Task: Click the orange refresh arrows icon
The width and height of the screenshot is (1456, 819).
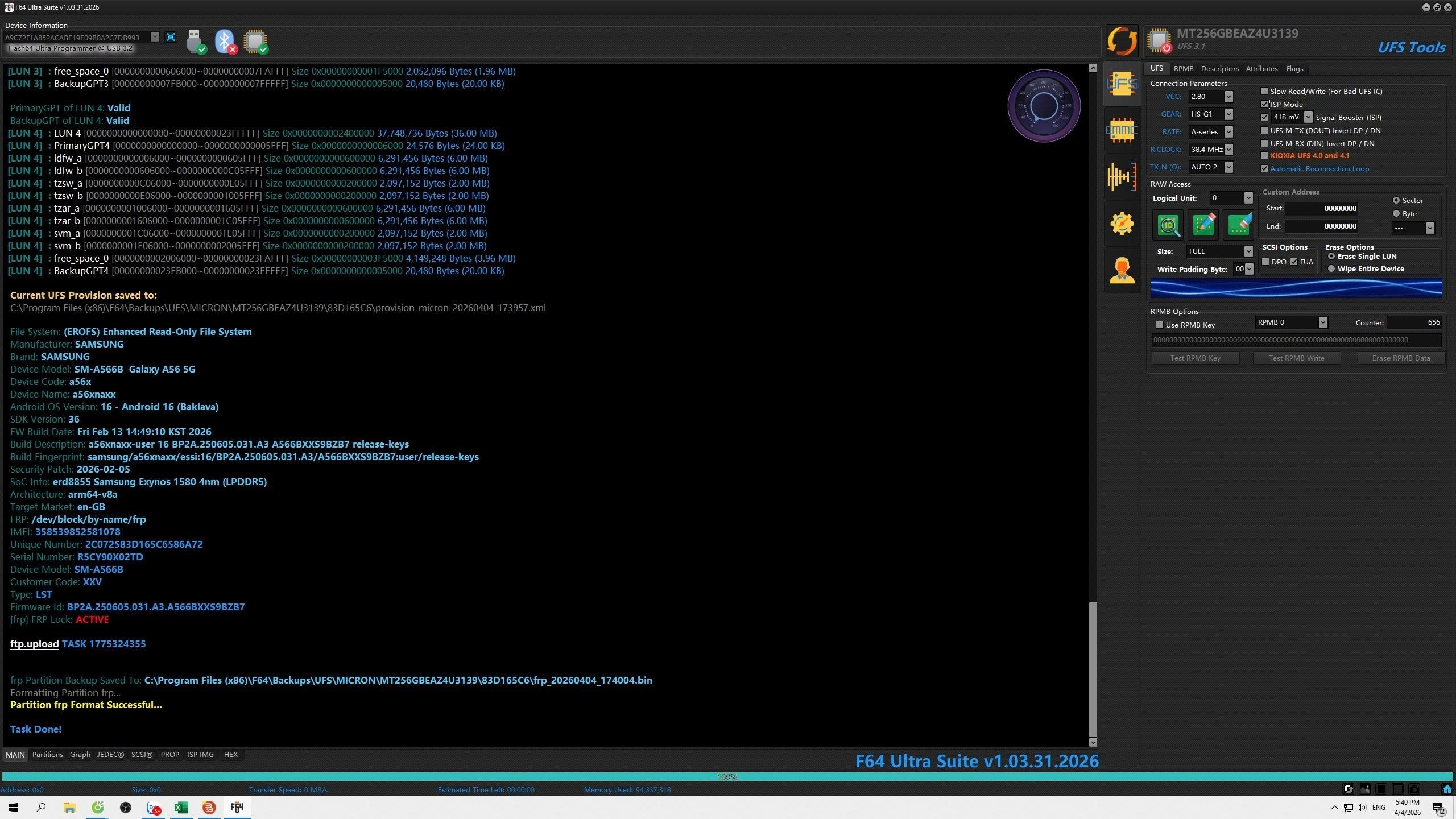Action: click(1122, 41)
